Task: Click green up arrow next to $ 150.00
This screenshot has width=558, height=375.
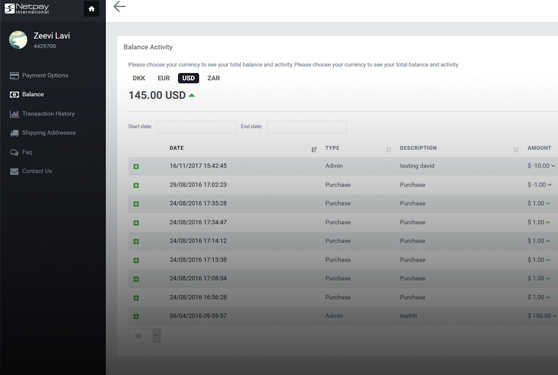Action: coord(554,316)
